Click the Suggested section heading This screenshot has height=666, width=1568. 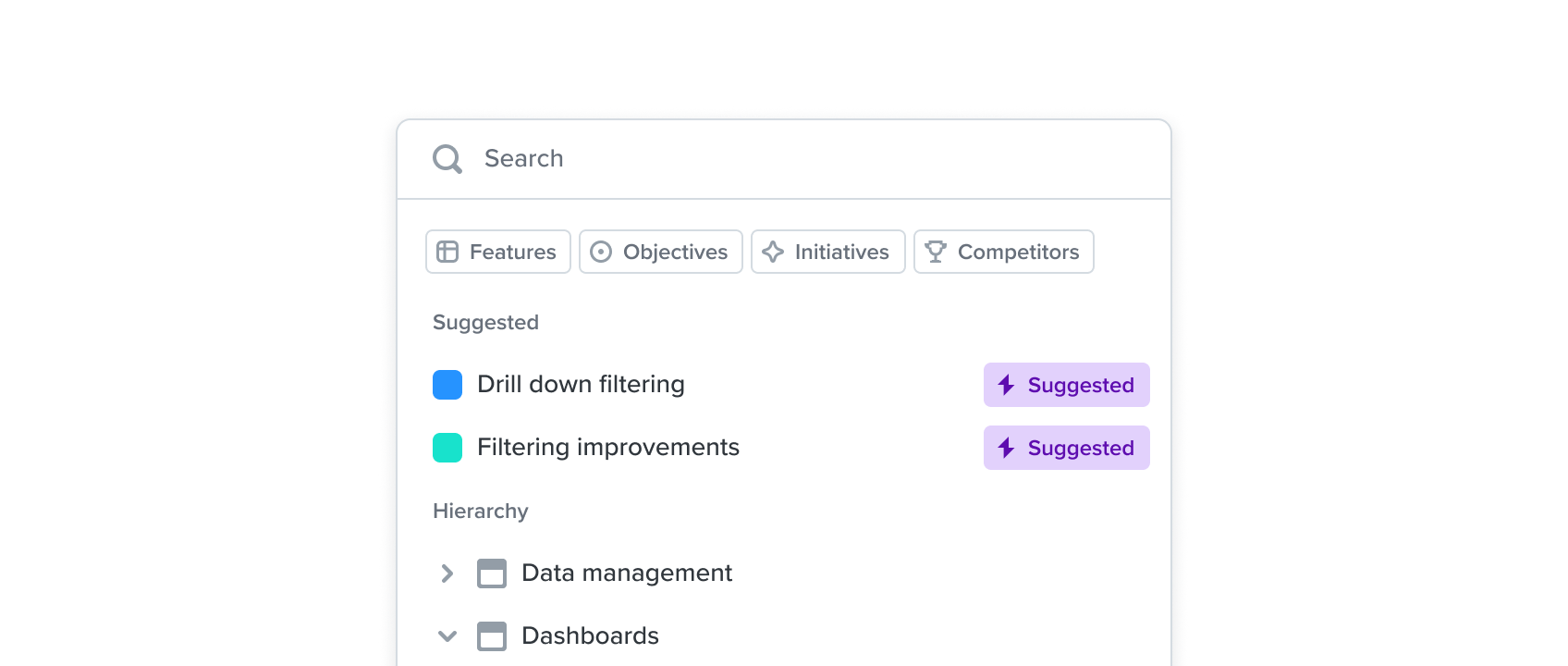click(485, 323)
